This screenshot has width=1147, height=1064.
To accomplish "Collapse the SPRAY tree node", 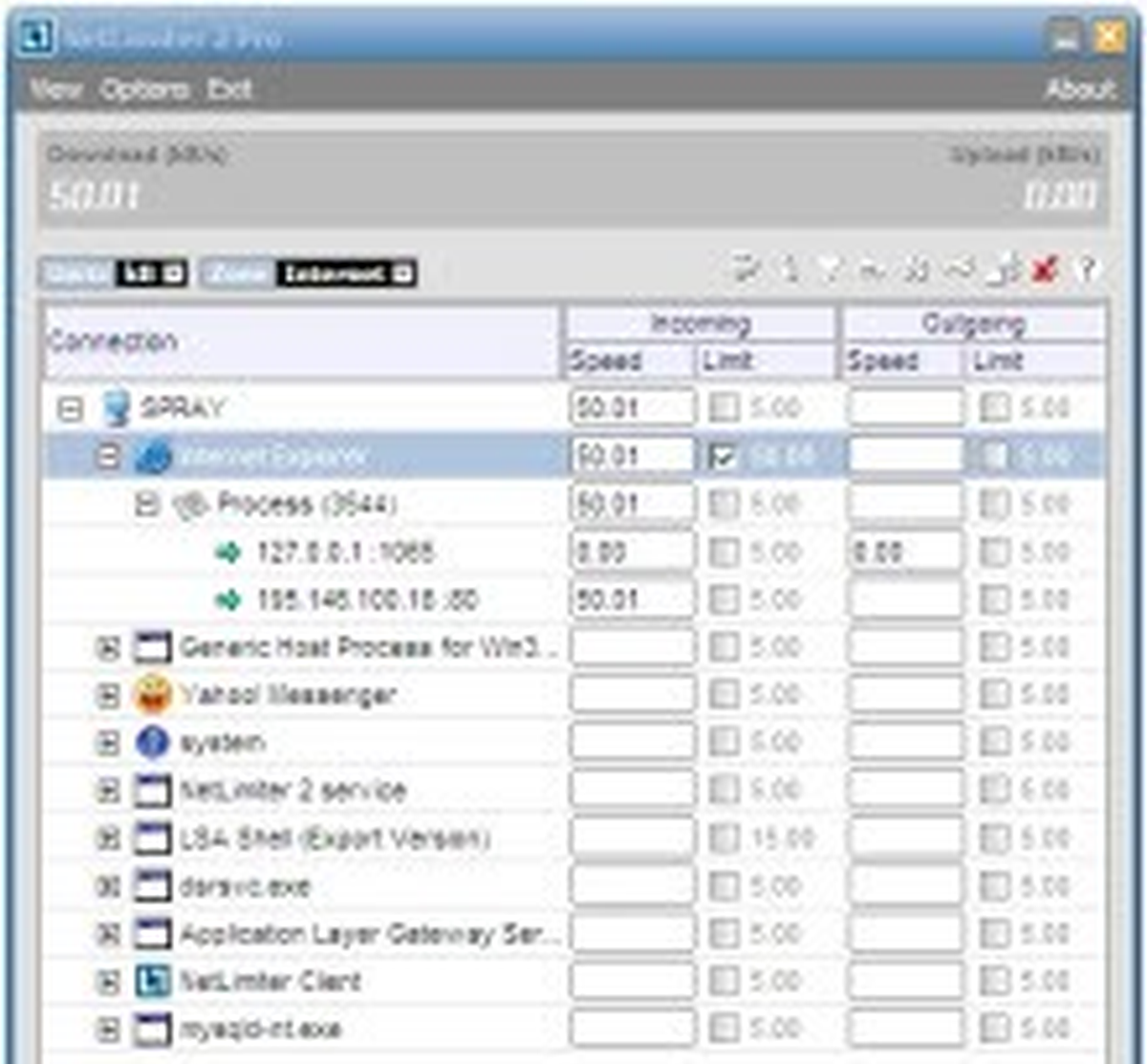I will (x=69, y=409).
